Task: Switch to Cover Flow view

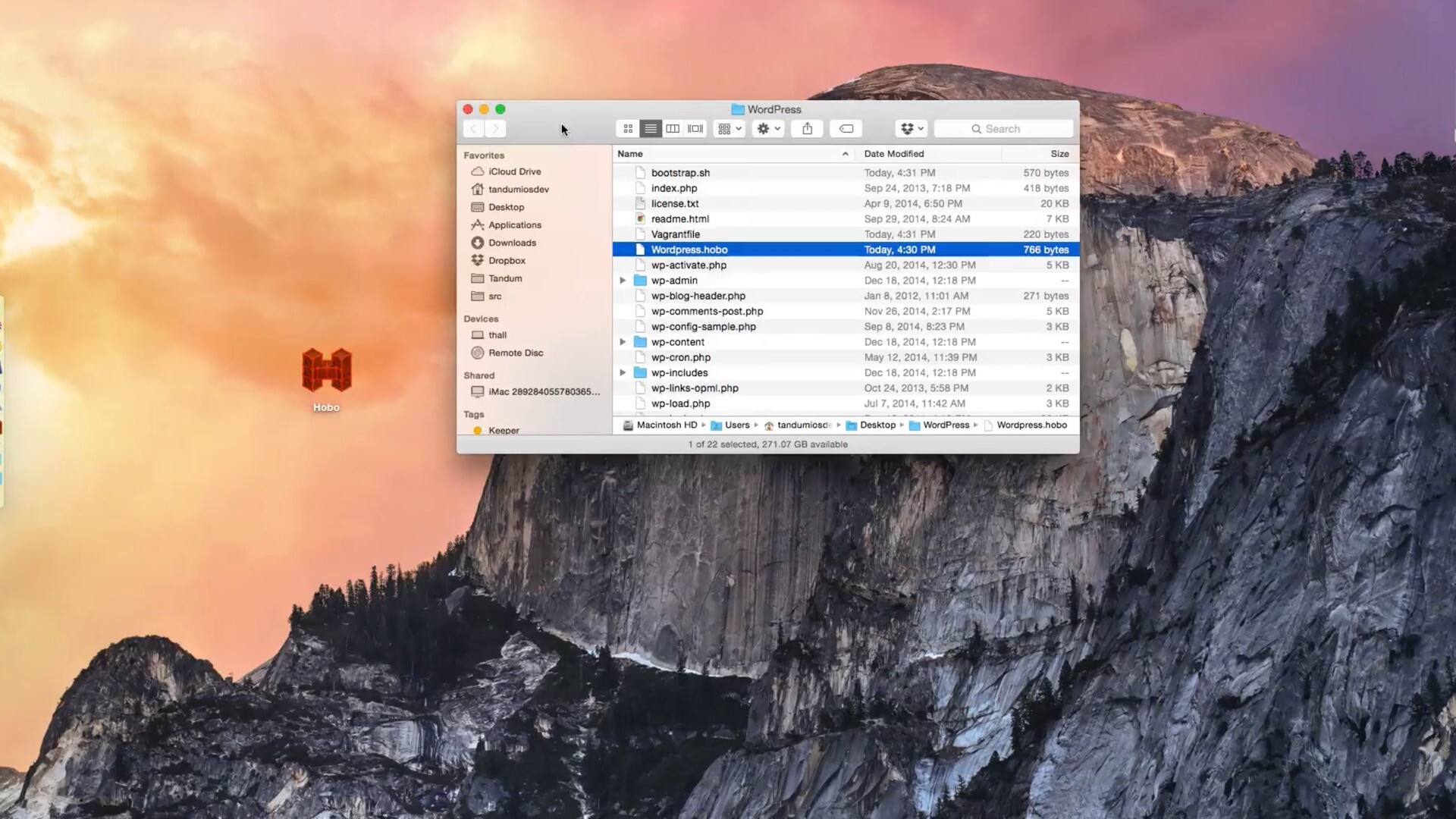Action: 695,129
